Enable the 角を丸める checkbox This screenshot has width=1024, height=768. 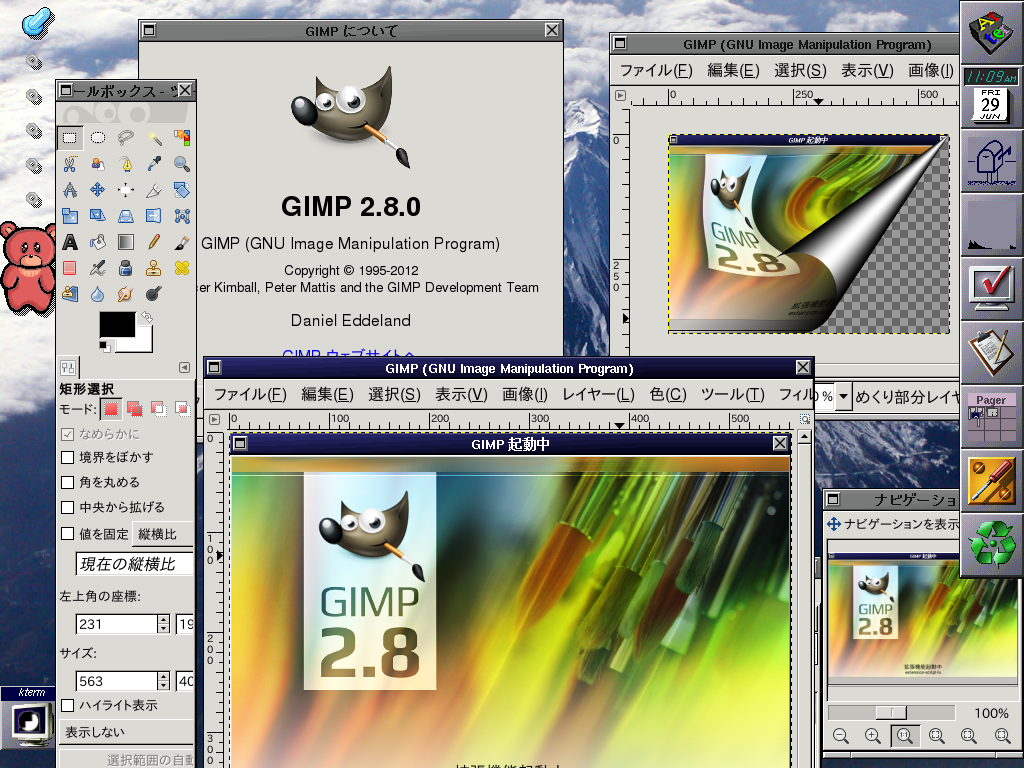pos(67,483)
